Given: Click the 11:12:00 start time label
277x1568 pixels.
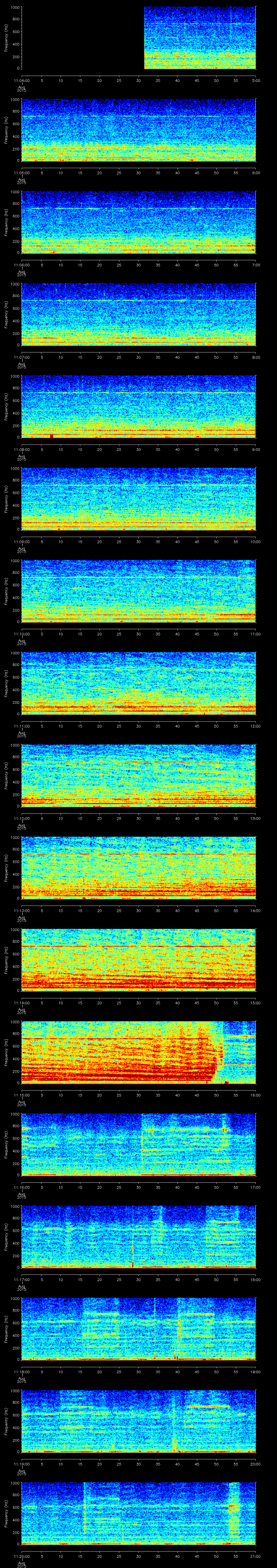Looking at the screenshot, I should click(x=21, y=818).
